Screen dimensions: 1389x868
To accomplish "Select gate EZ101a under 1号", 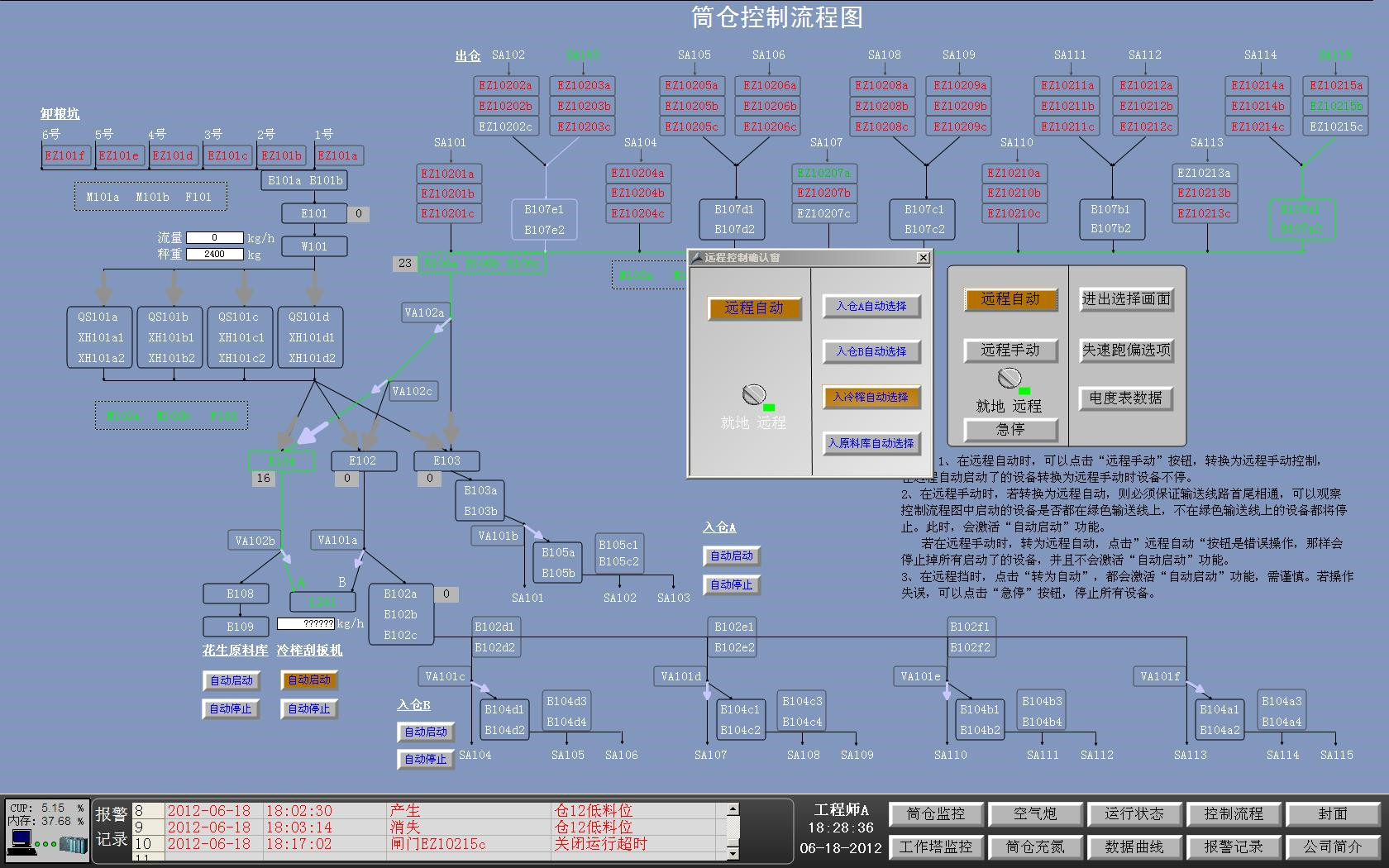I will tap(338, 155).
